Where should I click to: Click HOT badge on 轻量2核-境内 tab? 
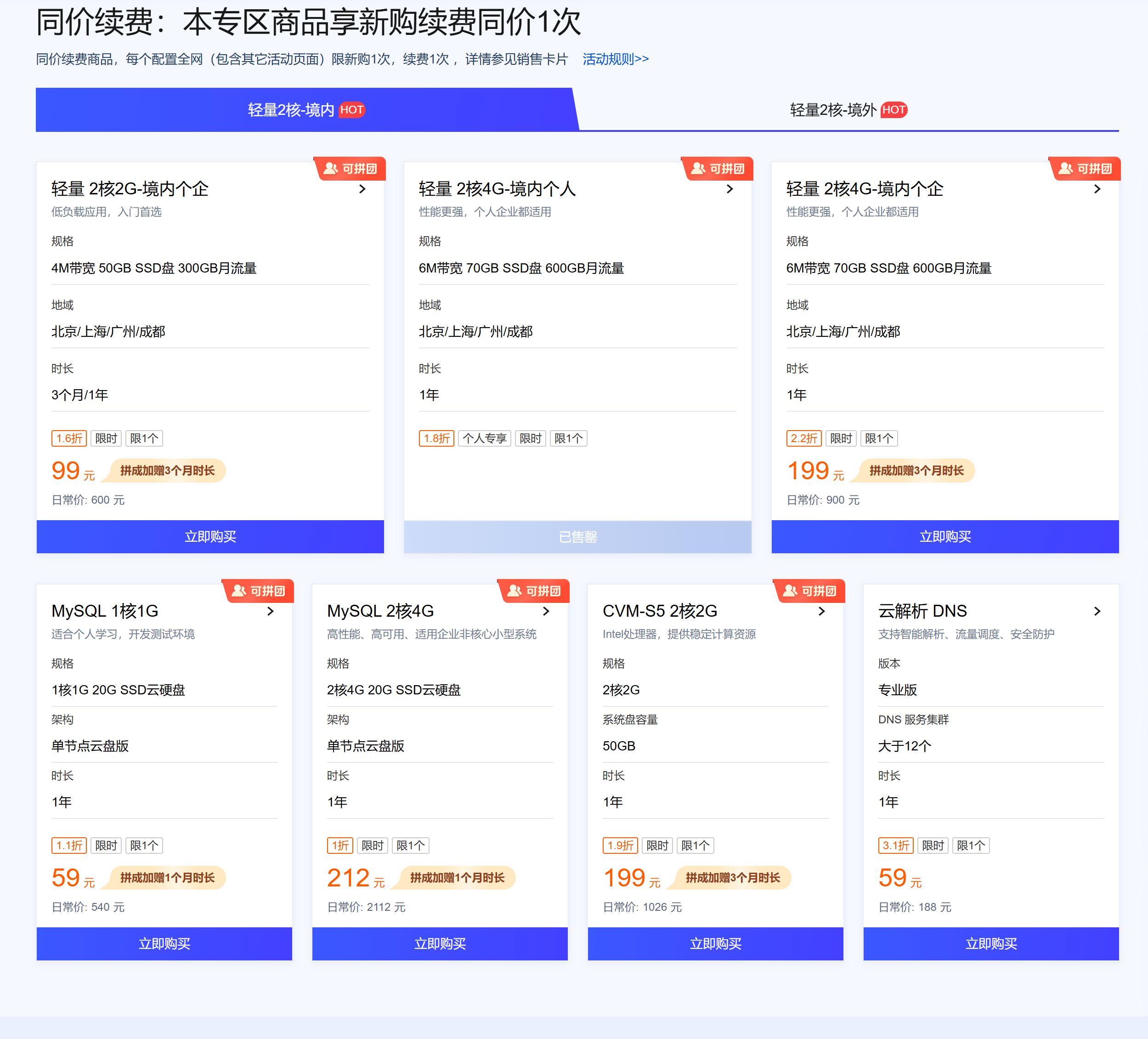[351, 110]
